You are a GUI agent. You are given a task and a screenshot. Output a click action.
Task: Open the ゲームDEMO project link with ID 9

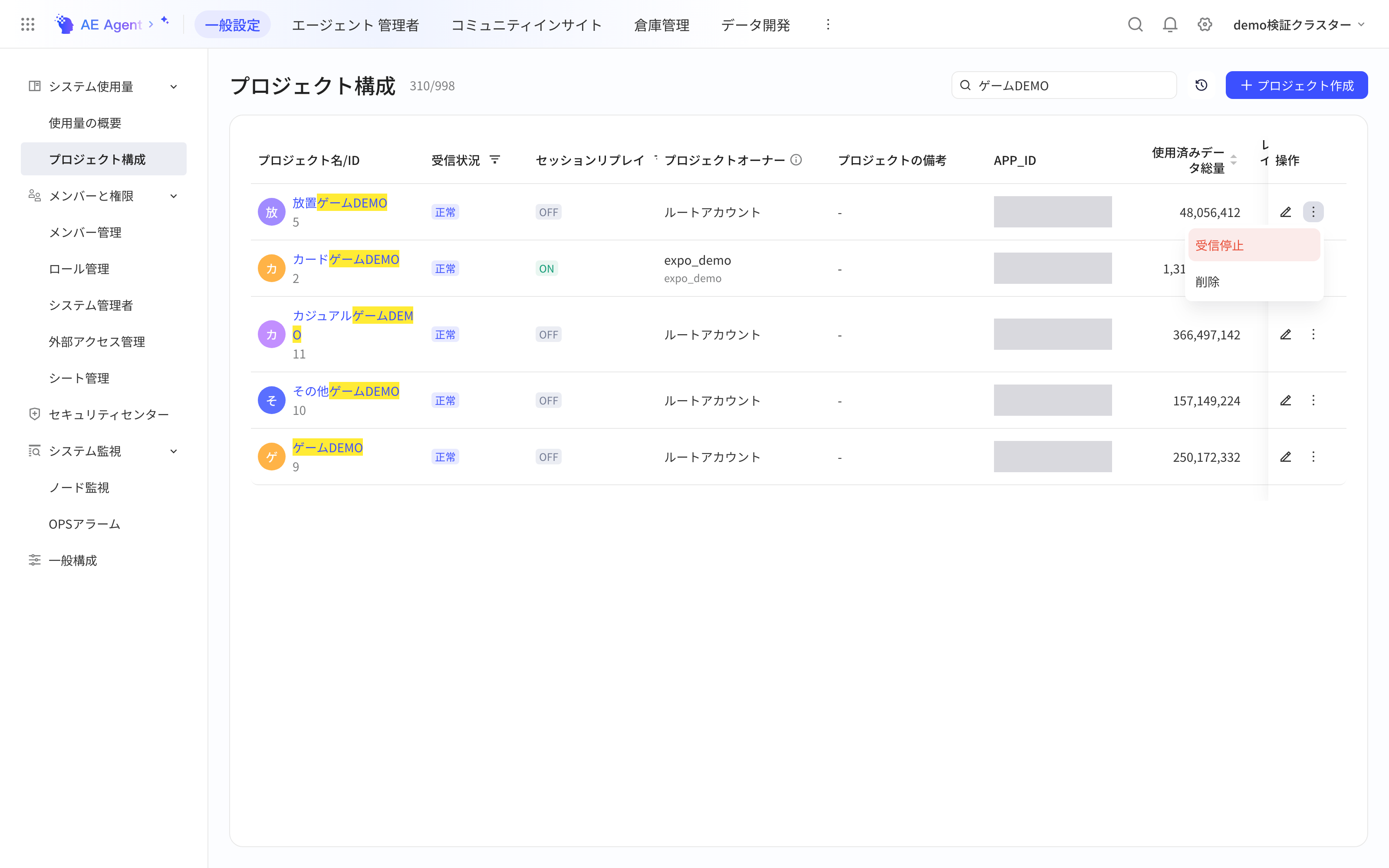[327, 447]
